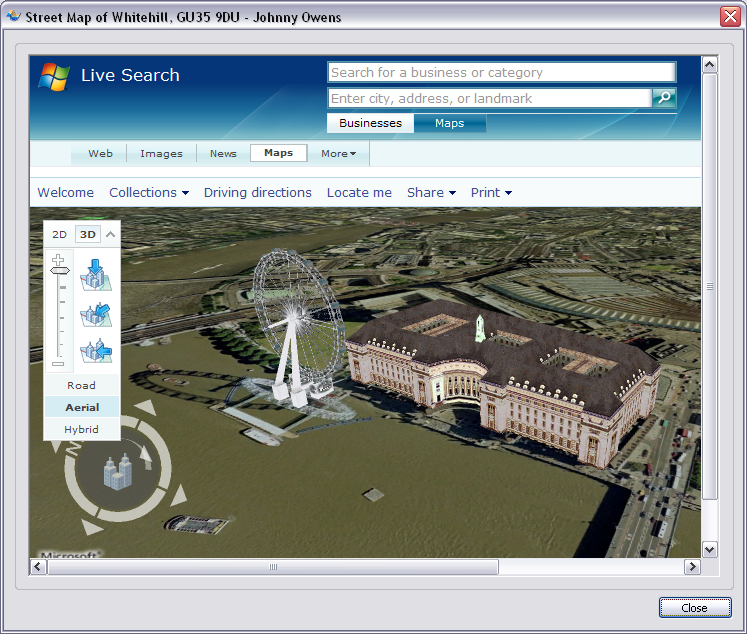This screenshot has height=634, width=747.
Task: Switch to the Images tab
Action: (x=161, y=154)
